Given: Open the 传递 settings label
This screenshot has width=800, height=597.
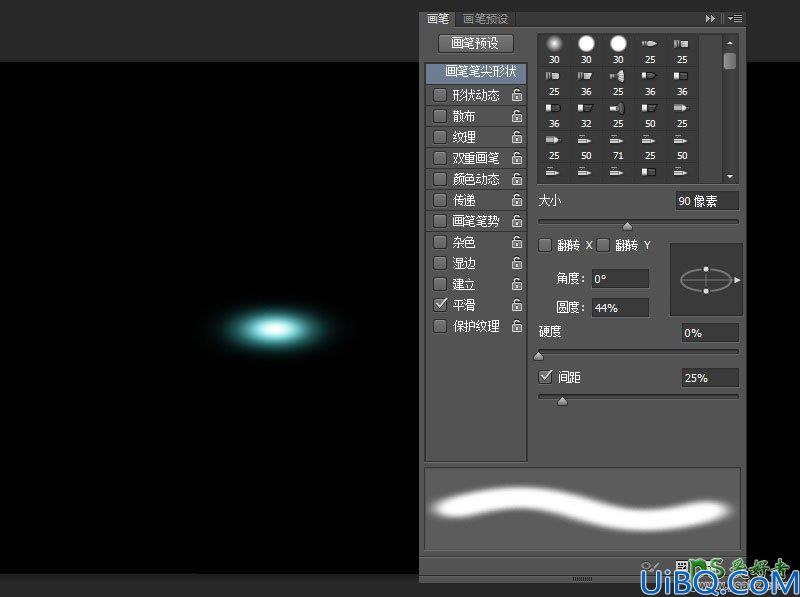Looking at the screenshot, I should 464,200.
